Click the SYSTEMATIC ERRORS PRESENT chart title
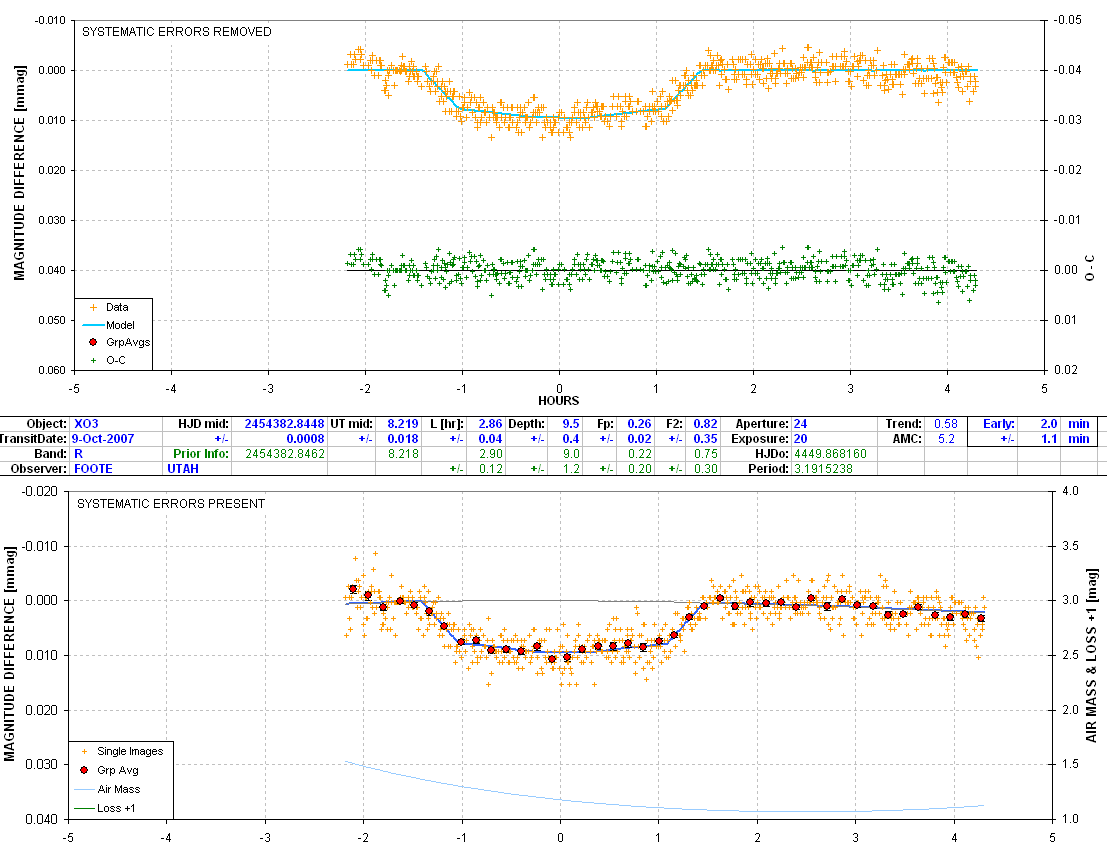 [x=172, y=504]
